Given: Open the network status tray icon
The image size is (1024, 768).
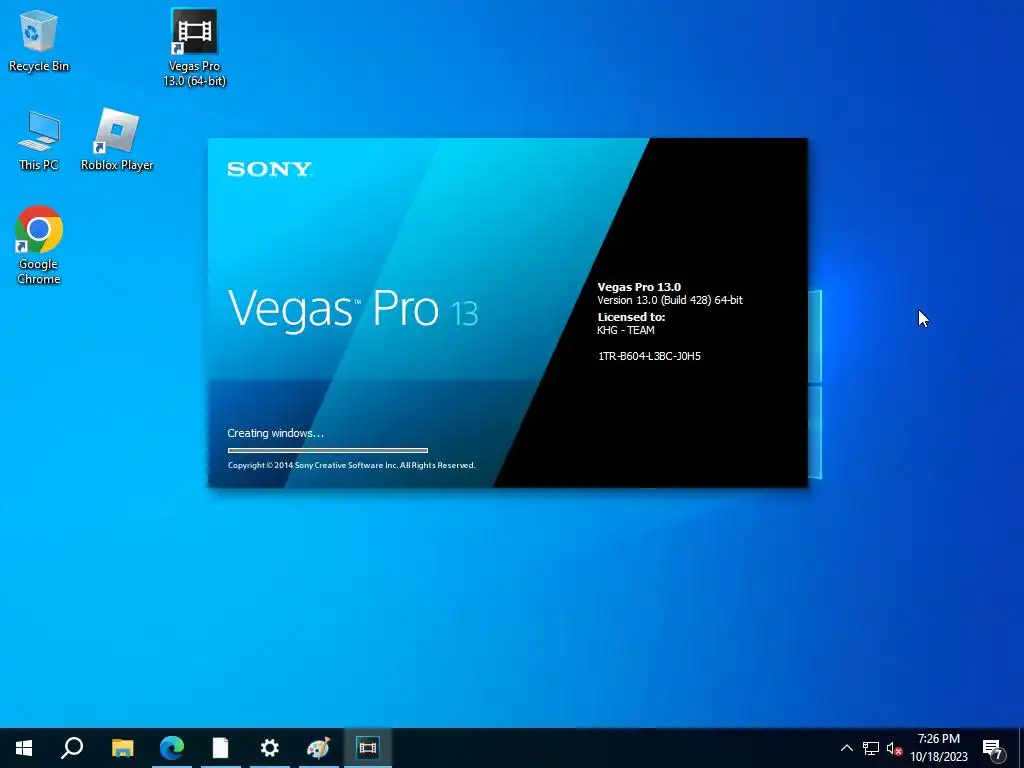Looking at the screenshot, I should [x=871, y=748].
